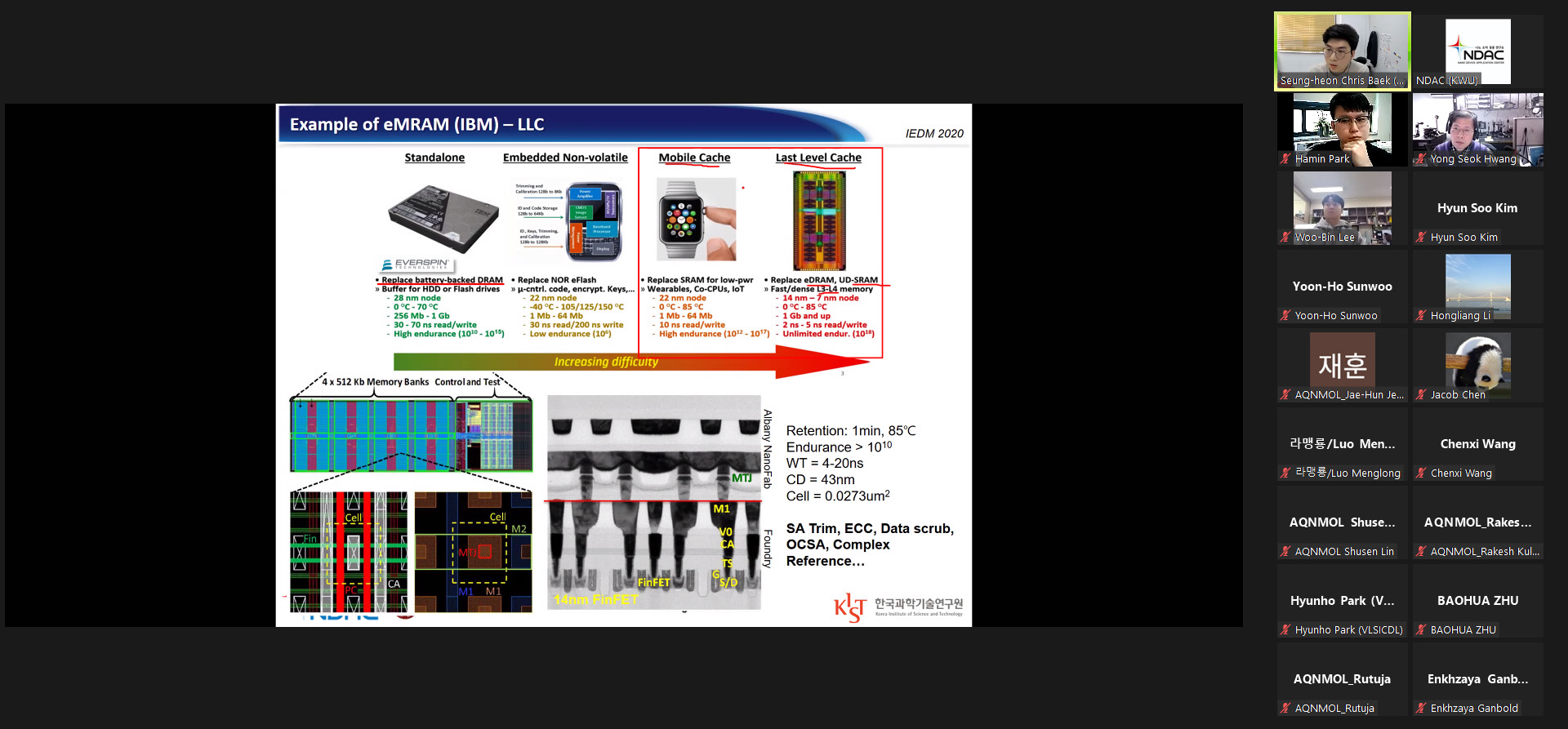This screenshot has height=729, width=1568.
Task: Select the Apple Watch picture under Mobile Cache
Action: point(697,220)
